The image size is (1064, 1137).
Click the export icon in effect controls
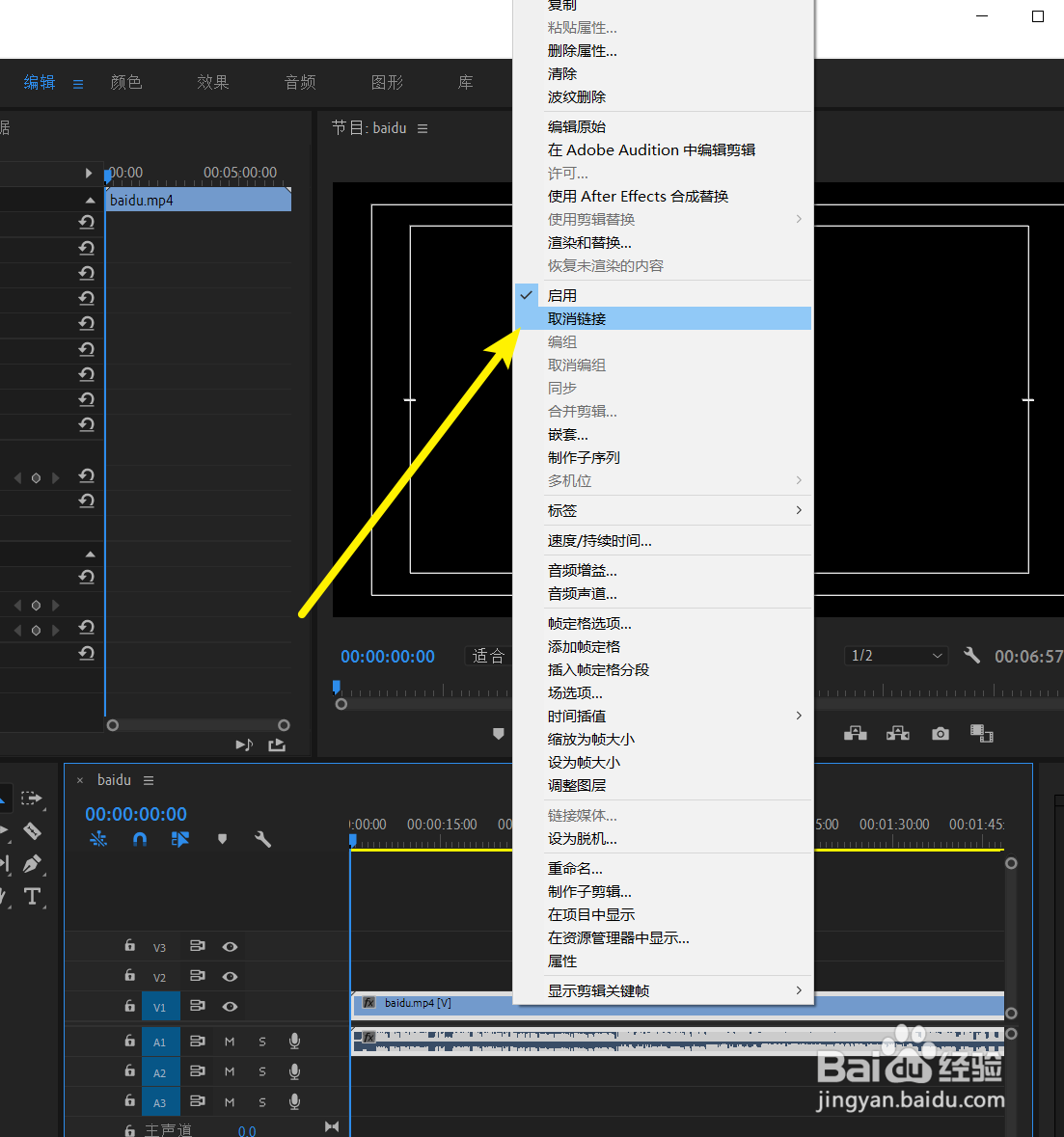pos(277,744)
